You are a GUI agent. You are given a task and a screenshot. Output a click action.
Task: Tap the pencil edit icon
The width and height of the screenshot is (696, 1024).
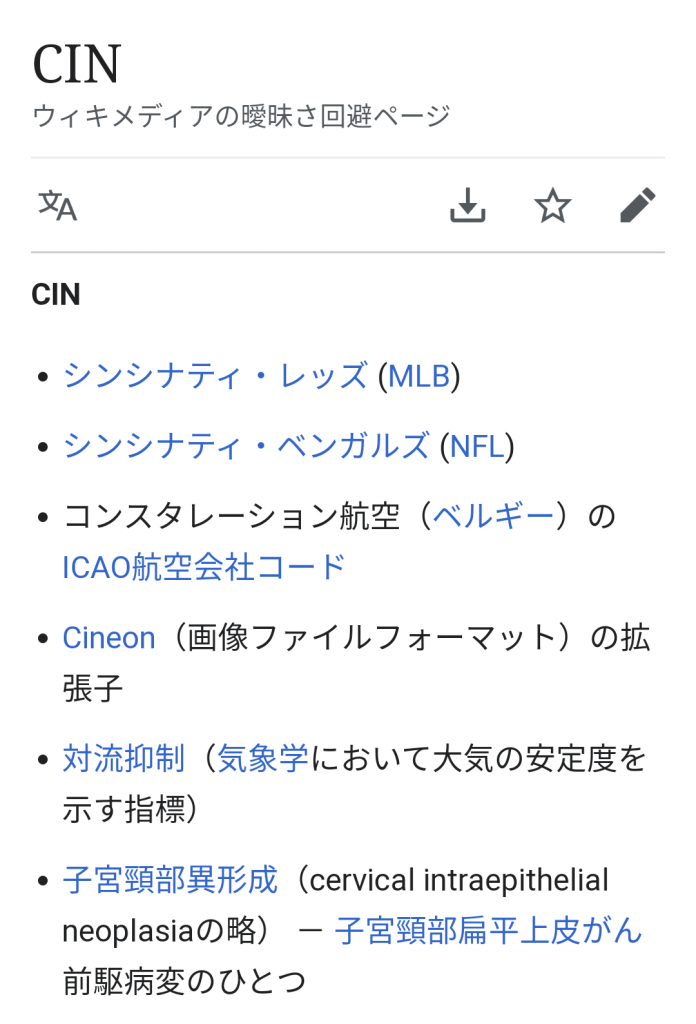point(637,206)
